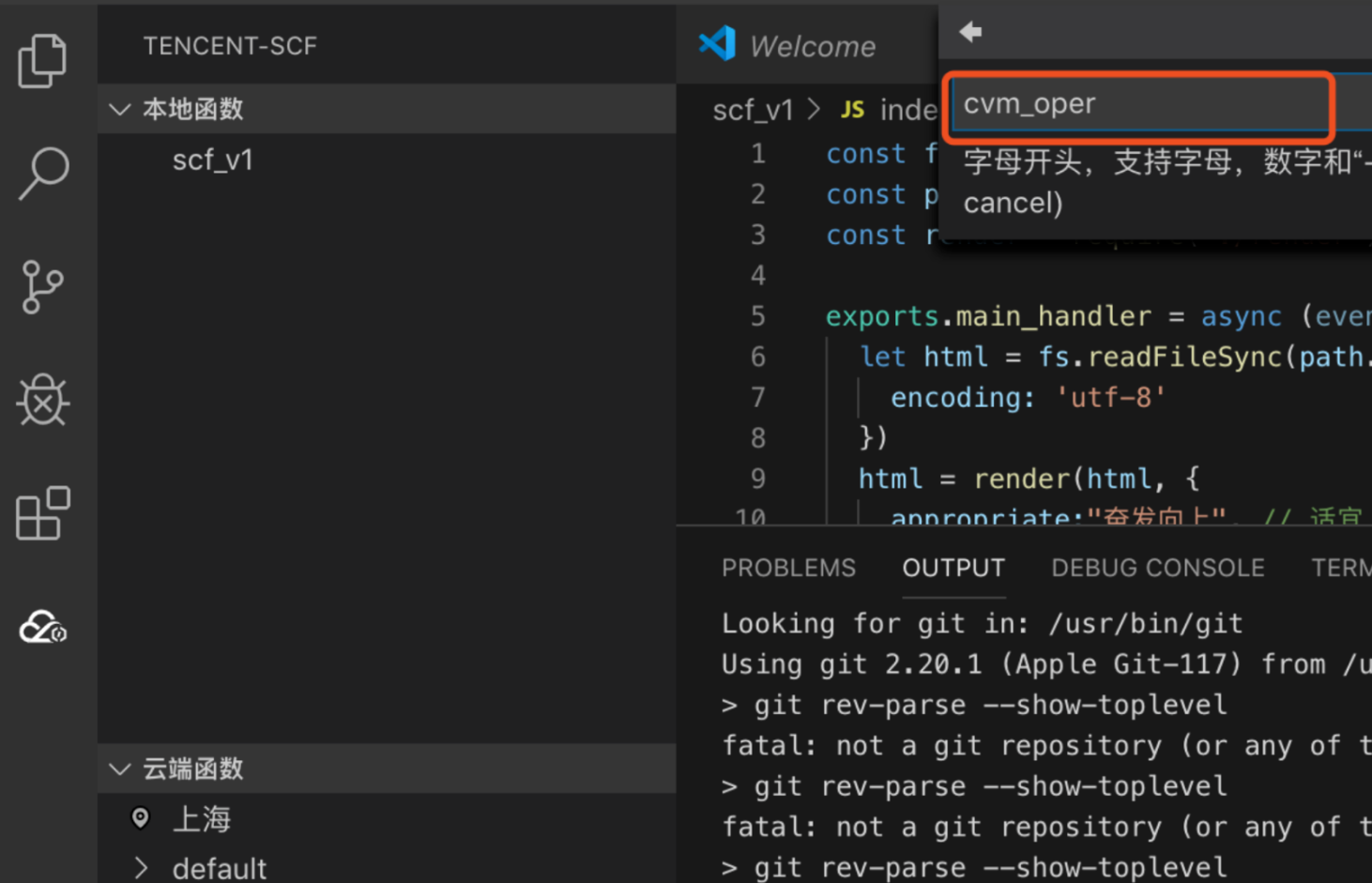Click the location pin icon beside 上海
This screenshot has width=1372, height=883.
point(141,818)
